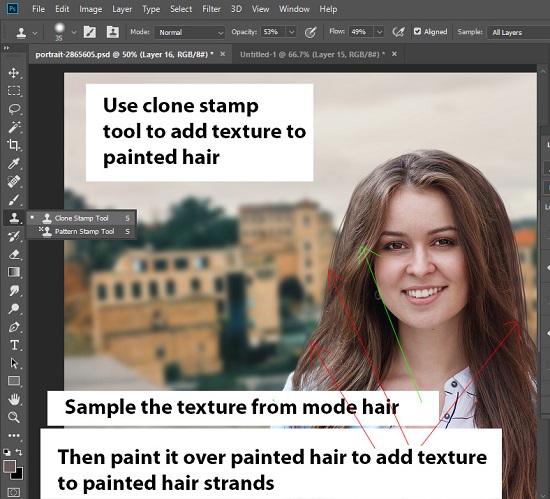Image resolution: width=550 pixels, height=499 pixels.
Task: Select the Eraser tool
Action: (x=14, y=255)
